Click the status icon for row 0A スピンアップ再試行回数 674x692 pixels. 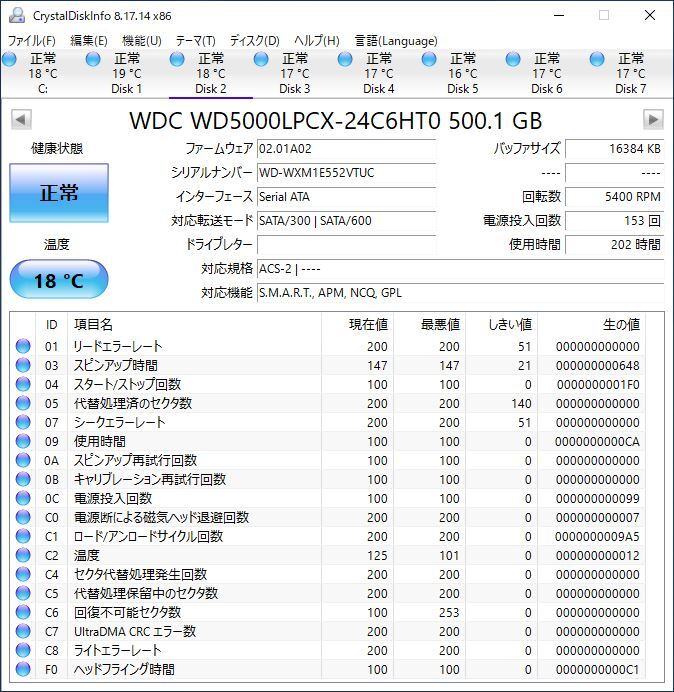coord(23,460)
